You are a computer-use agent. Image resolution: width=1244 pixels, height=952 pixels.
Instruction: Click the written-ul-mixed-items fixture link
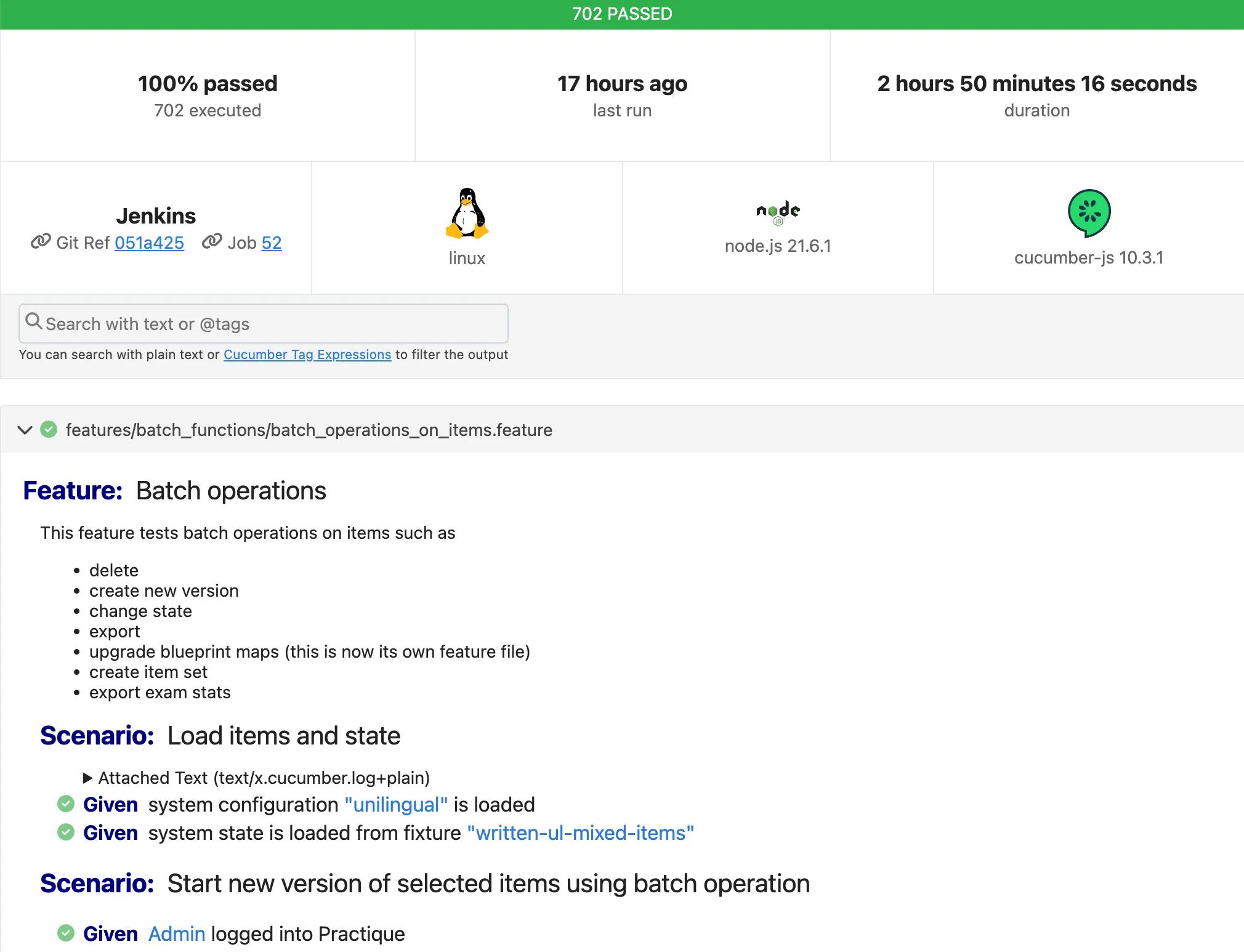581,832
